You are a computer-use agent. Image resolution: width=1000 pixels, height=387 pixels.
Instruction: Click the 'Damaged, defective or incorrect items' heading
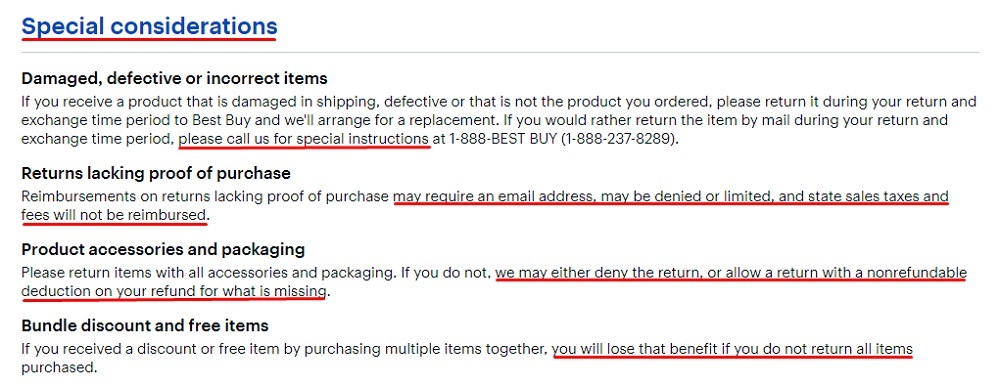[174, 78]
